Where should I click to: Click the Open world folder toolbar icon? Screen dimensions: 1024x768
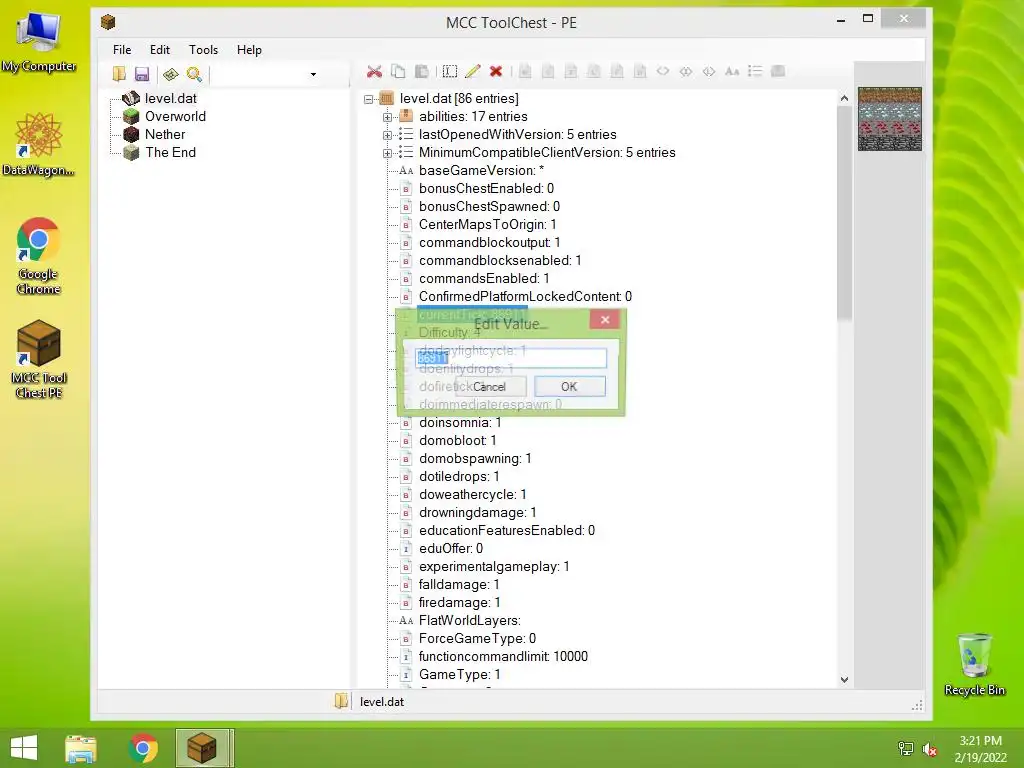click(x=119, y=74)
